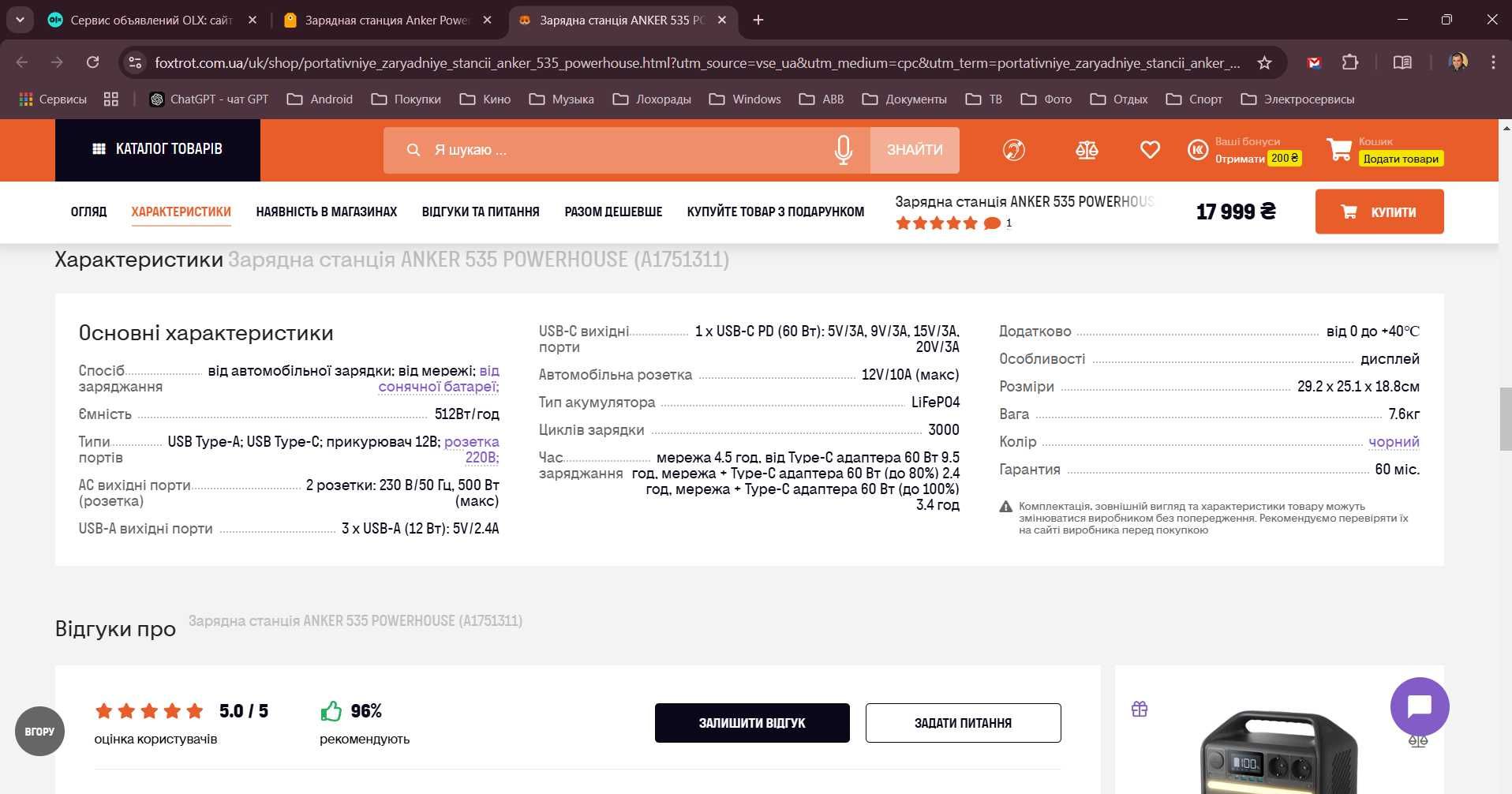The height and width of the screenshot is (794, 1512).
Task: Open the Покупки bookmarks folder
Action: (406, 99)
